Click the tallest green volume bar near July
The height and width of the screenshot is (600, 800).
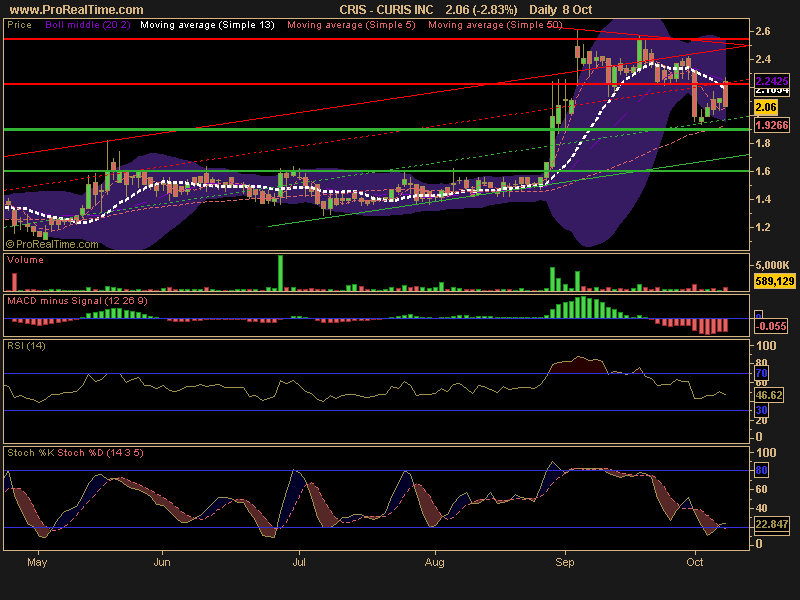click(280, 273)
